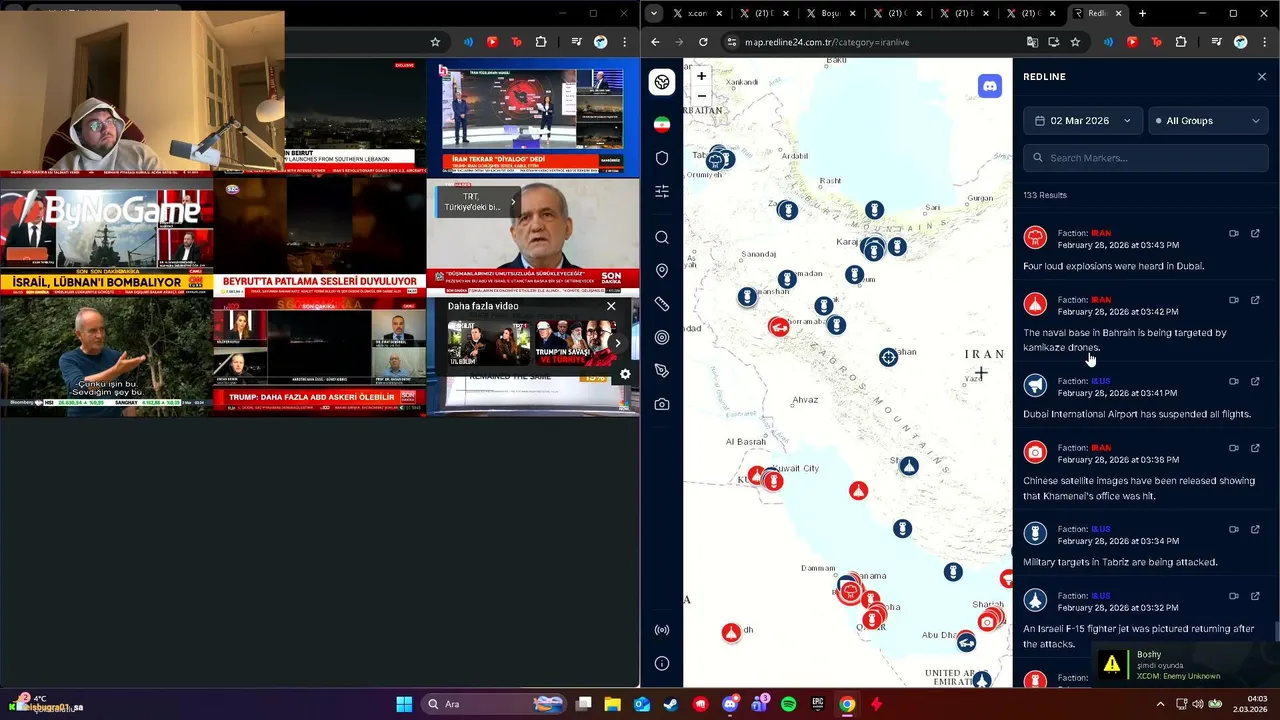Open video for Khamenei's office entry
The width and height of the screenshot is (1280, 720).
[x=1233, y=448]
